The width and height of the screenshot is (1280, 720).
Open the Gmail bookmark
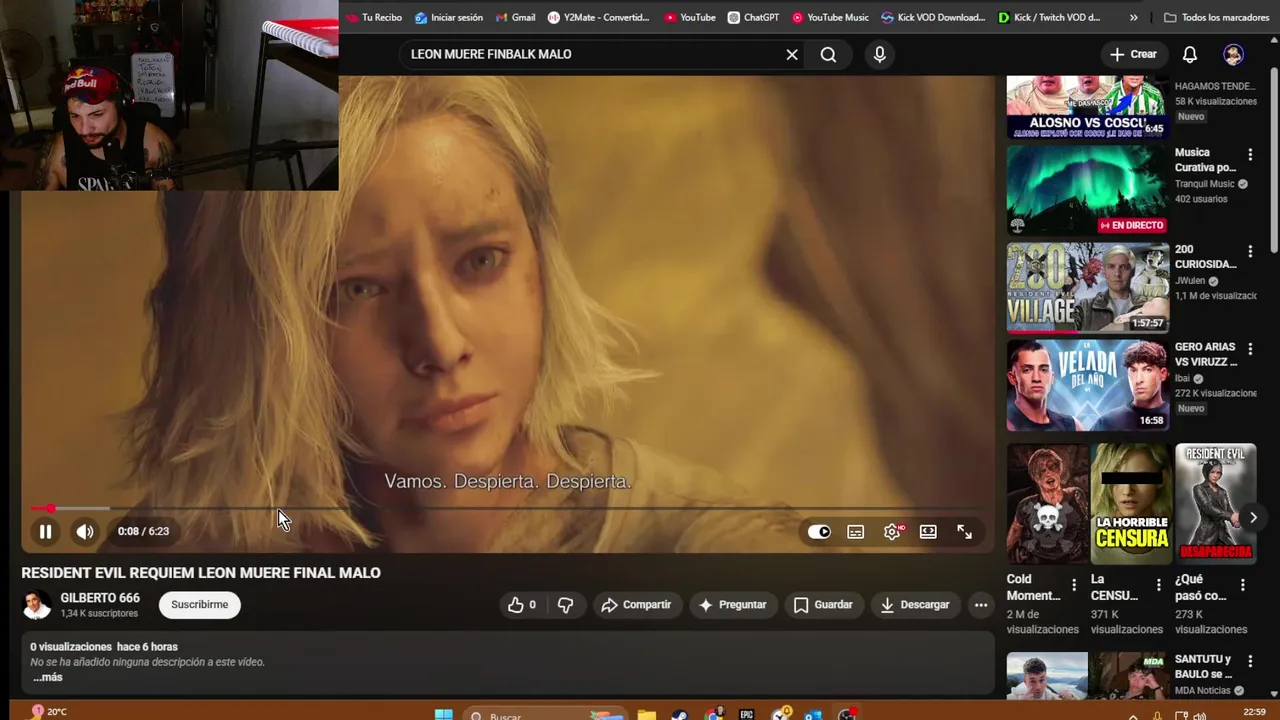(515, 17)
